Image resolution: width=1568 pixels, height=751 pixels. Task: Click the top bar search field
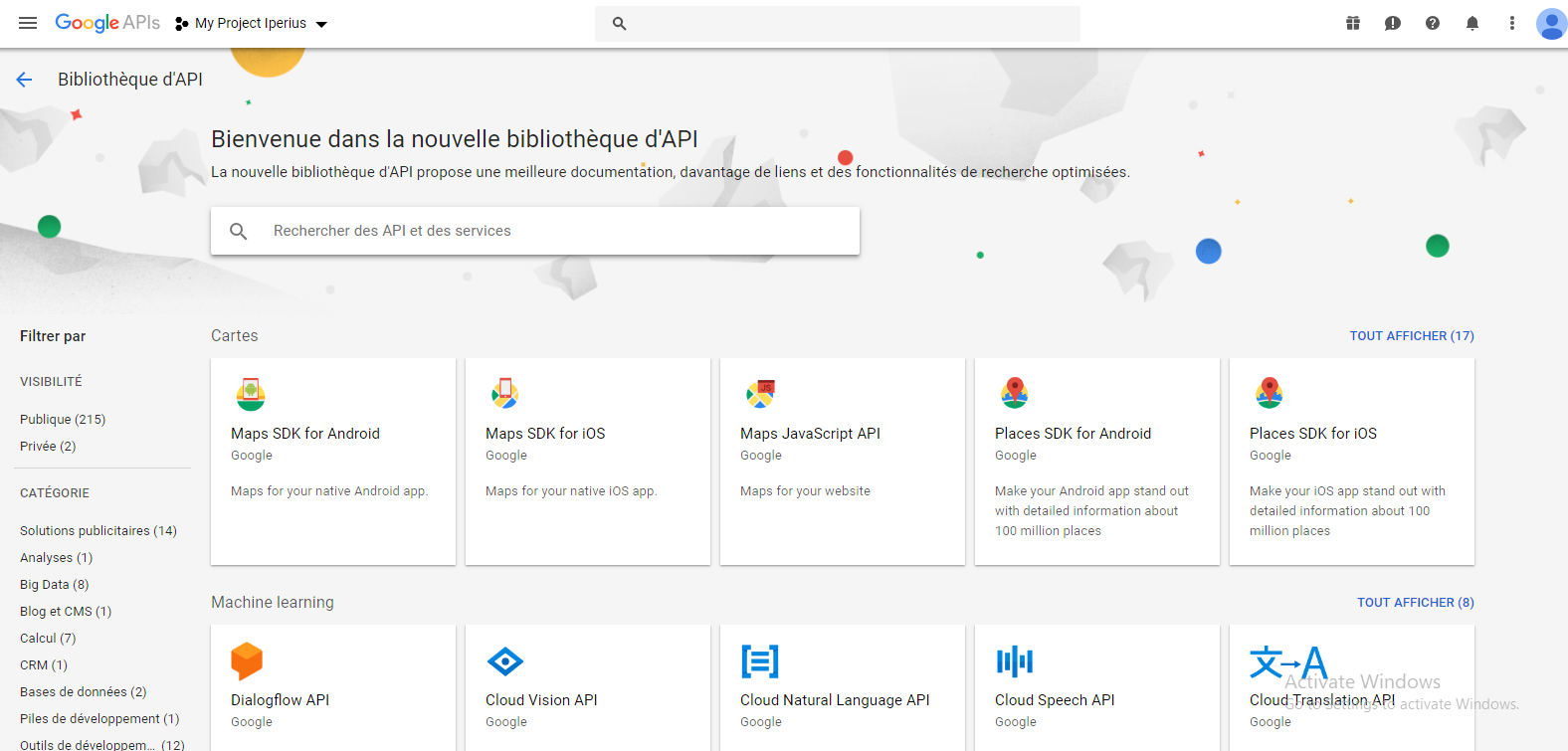[838, 24]
